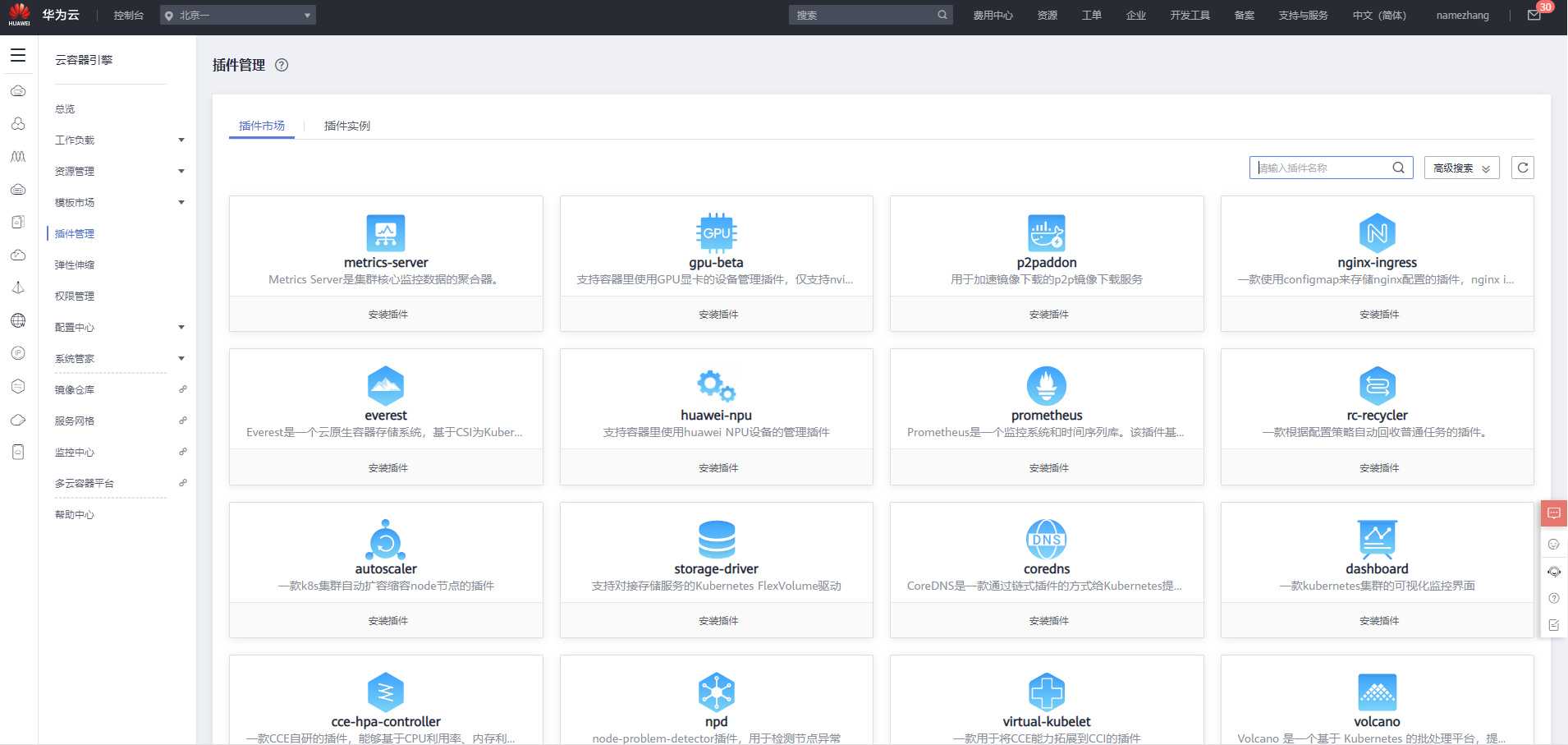Click the Huawei Cloud logo
Viewport: 1568px width, 745px height.
(x=20, y=15)
